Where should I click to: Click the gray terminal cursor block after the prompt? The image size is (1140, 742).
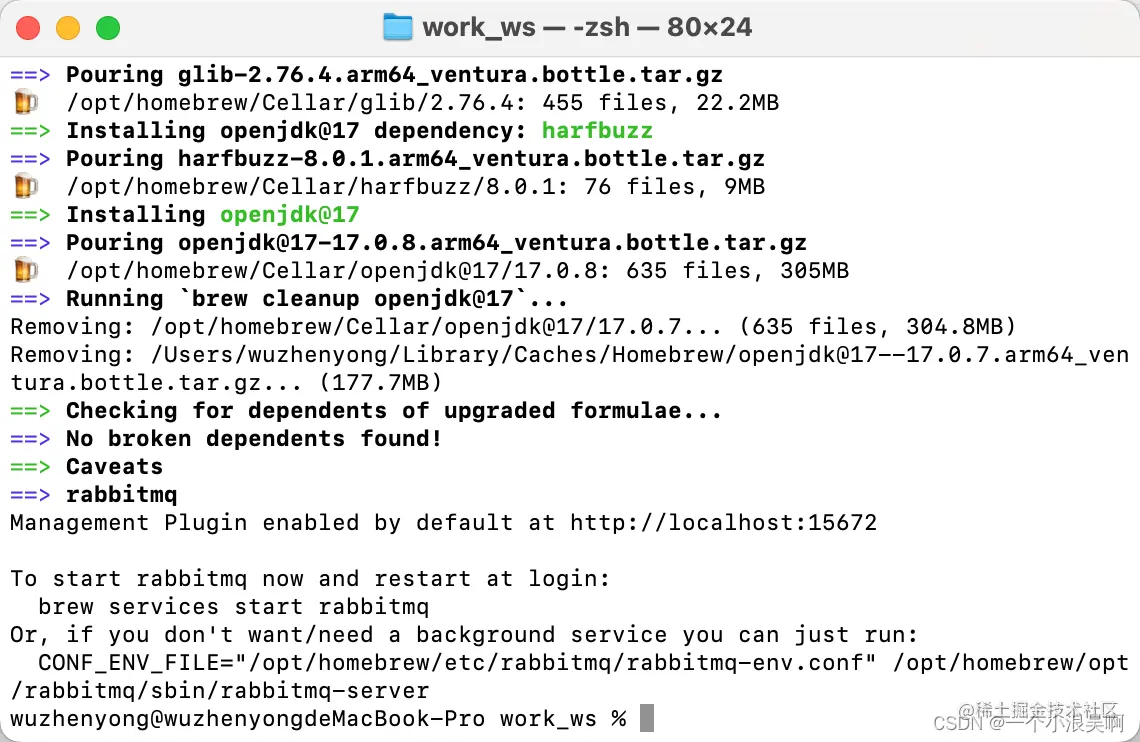(x=647, y=718)
